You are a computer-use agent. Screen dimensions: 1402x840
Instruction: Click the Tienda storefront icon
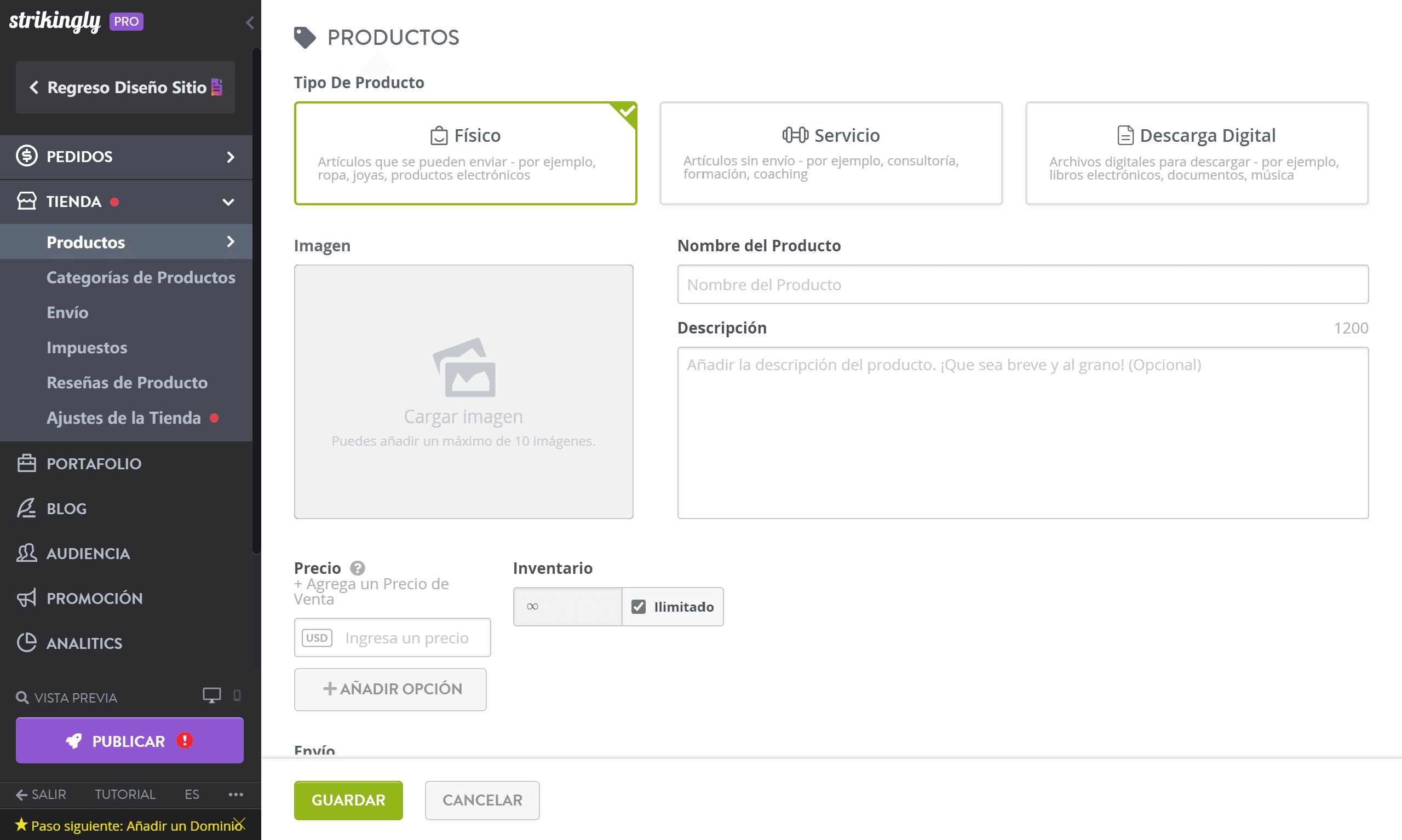click(x=27, y=201)
